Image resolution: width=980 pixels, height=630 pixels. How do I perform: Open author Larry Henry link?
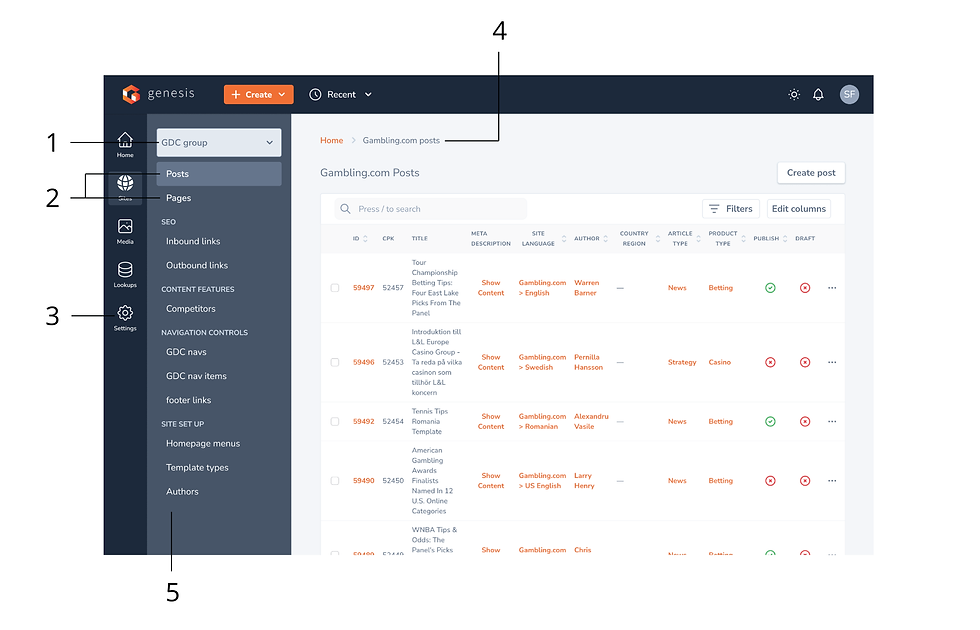[584, 481]
